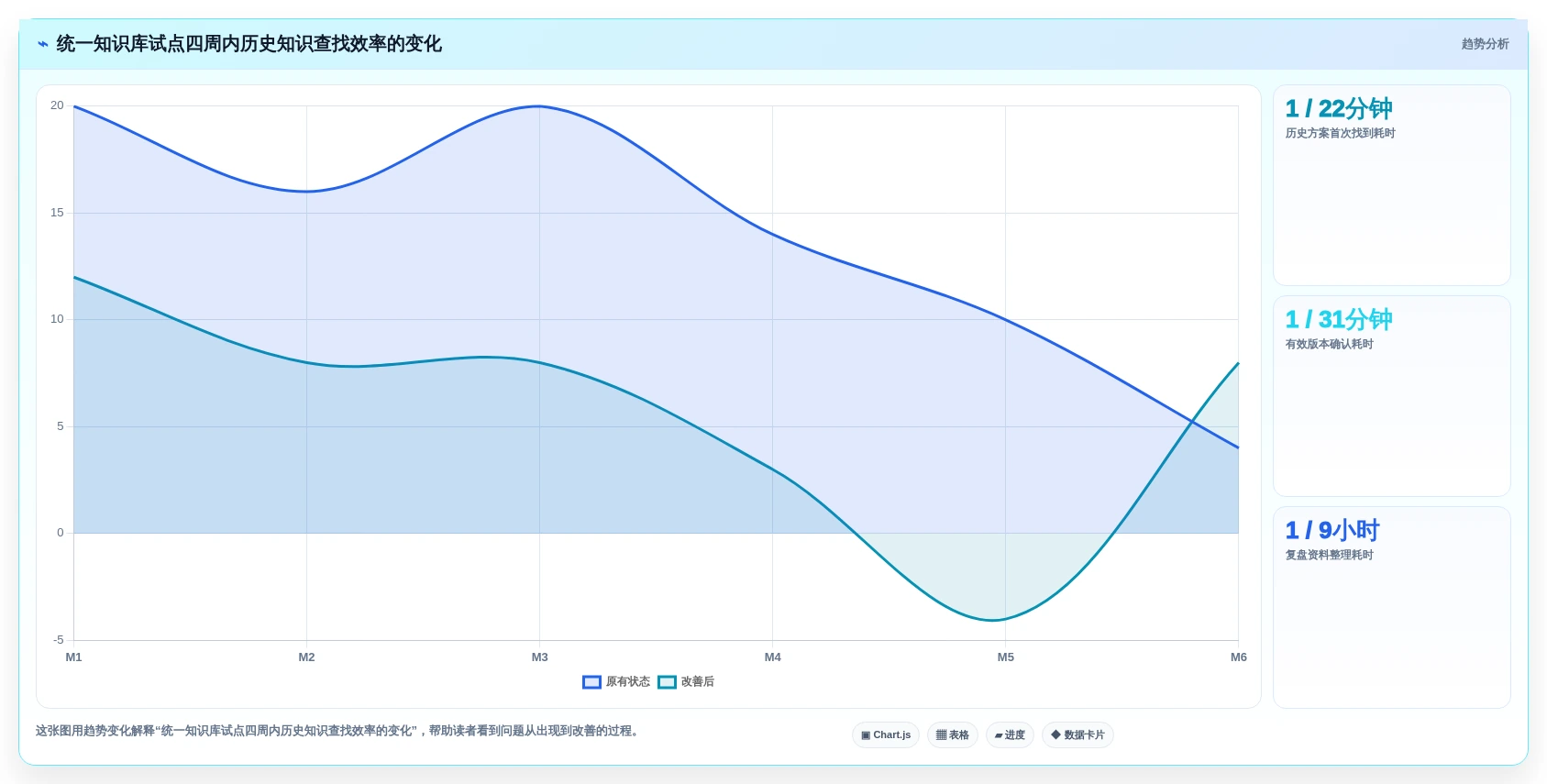This screenshot has width=1547, height=784.
Task: Click the lightning icon beside the chart title
Action: [x=43, y=44]
